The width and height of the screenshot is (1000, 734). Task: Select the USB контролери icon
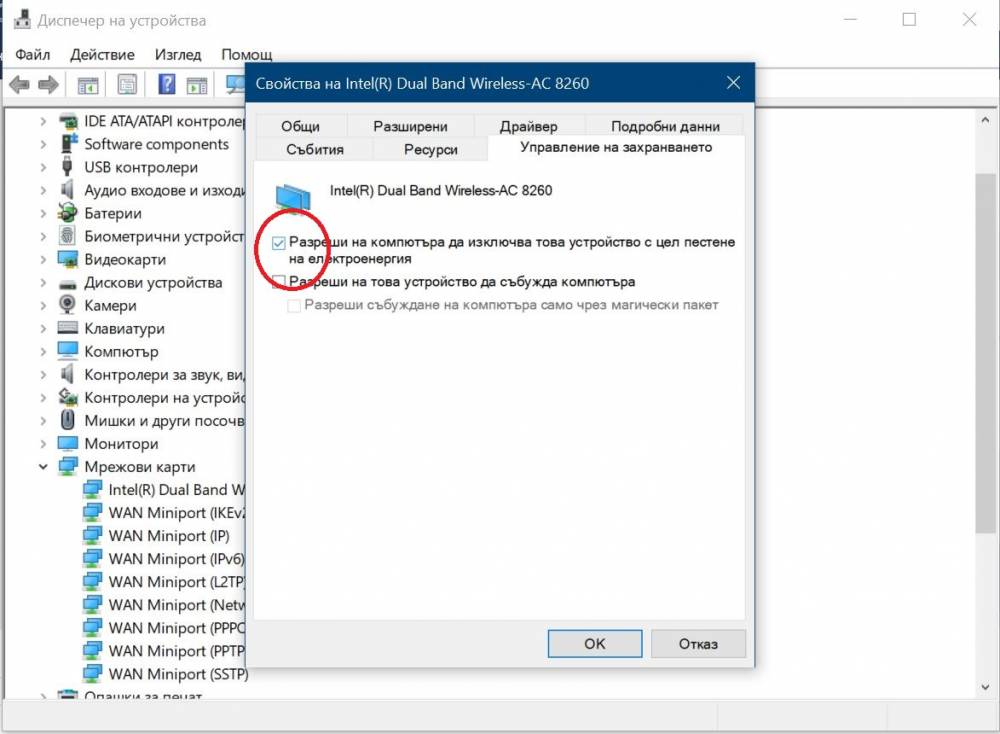coord(67,167)
